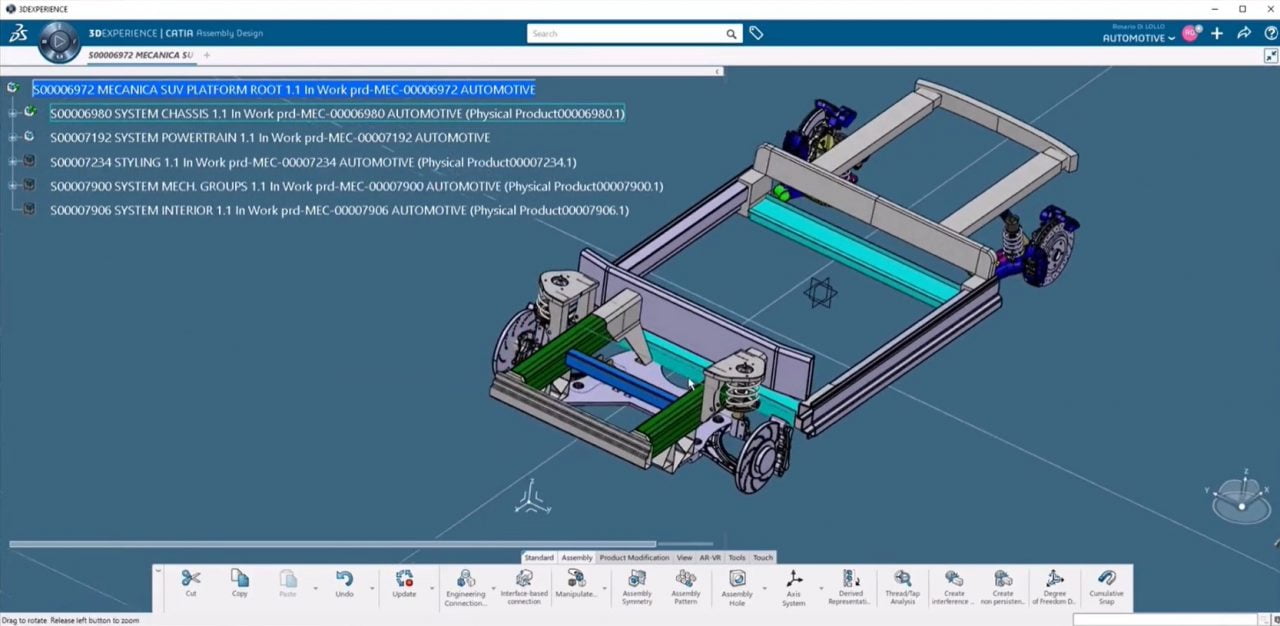
Task: Open Engineering Connection tool
Action: (x=465, y=578)
